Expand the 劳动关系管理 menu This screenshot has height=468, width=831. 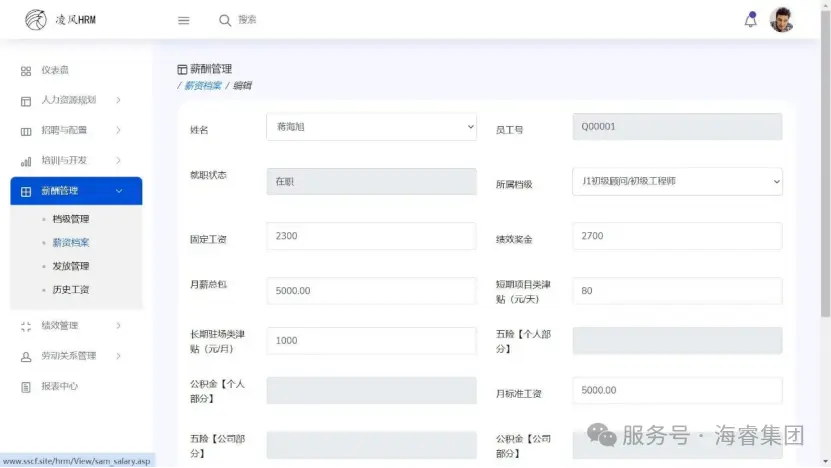(x=68, y=356)
